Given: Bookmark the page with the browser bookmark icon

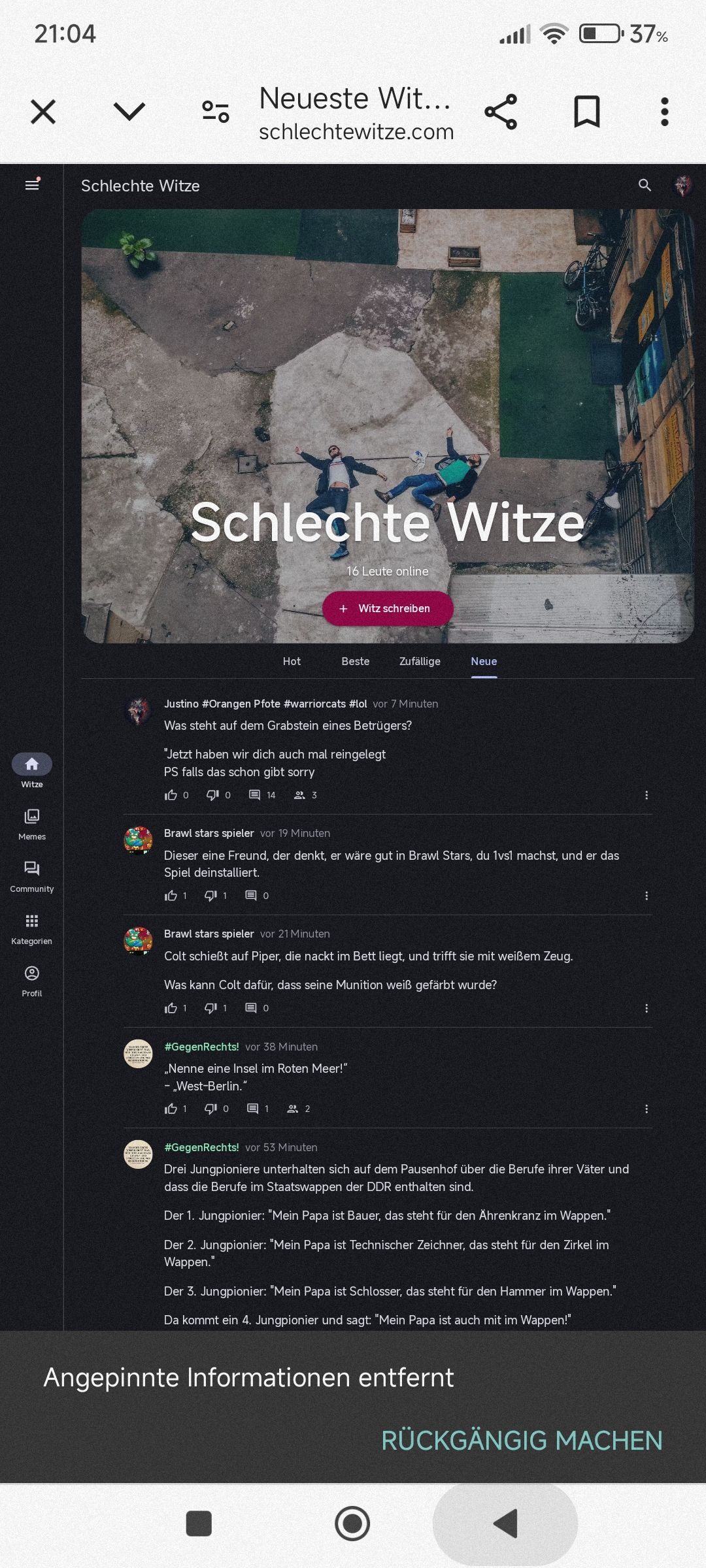Looking at the screenshot, I should tap(586, 112).
